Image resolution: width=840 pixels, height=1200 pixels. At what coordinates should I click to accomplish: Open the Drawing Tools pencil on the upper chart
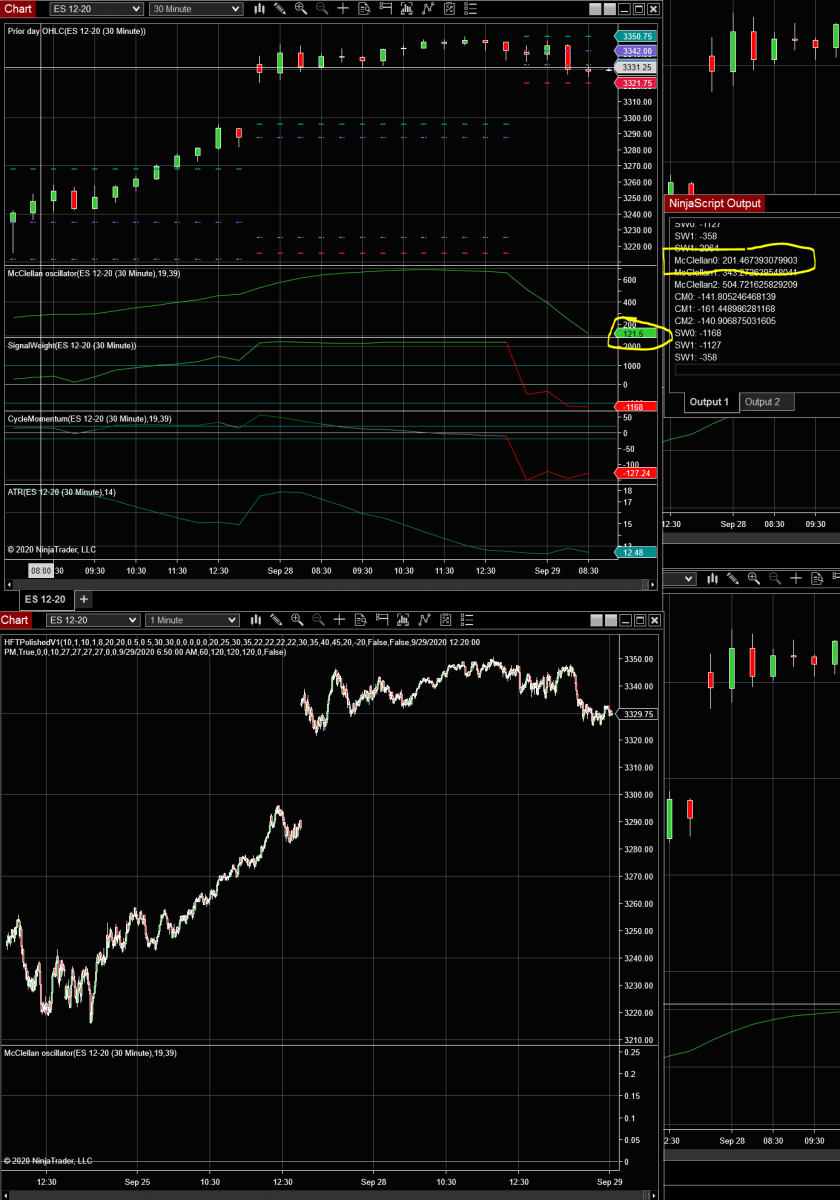(x=279, y=8)
